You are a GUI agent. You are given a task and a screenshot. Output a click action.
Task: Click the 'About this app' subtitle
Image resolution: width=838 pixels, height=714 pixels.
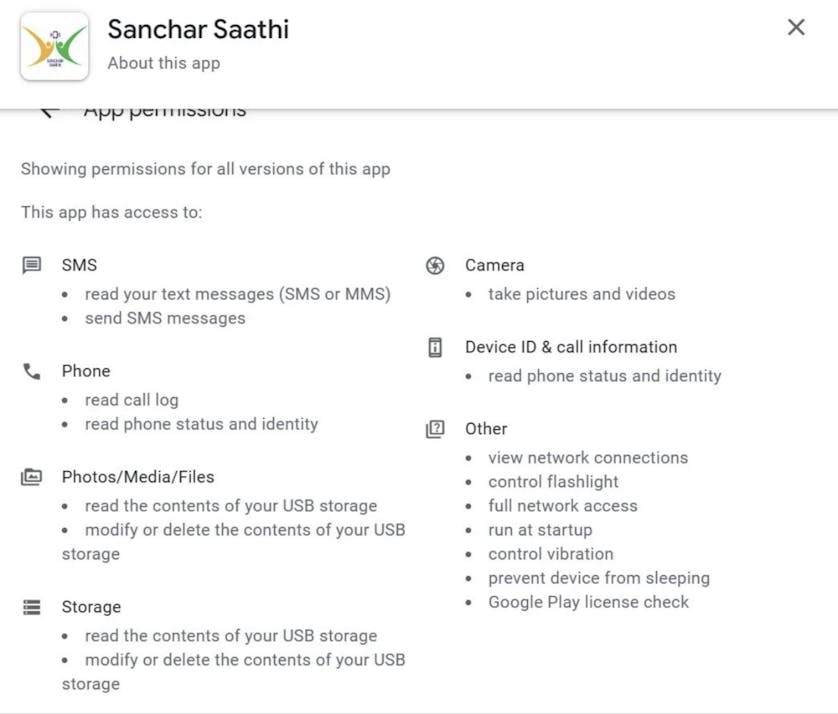pos(164,63)
